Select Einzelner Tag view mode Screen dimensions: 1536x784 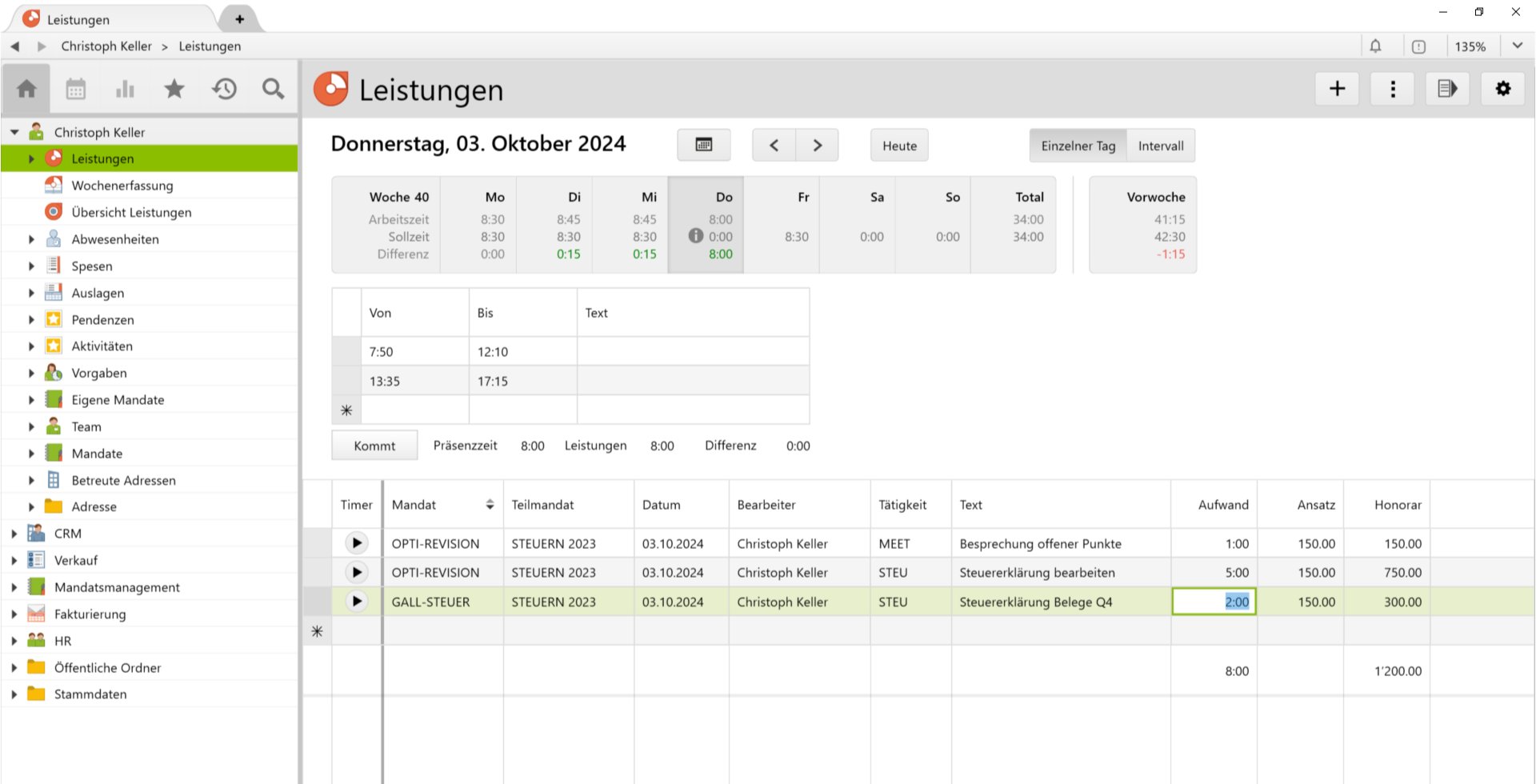[1078, 146]
